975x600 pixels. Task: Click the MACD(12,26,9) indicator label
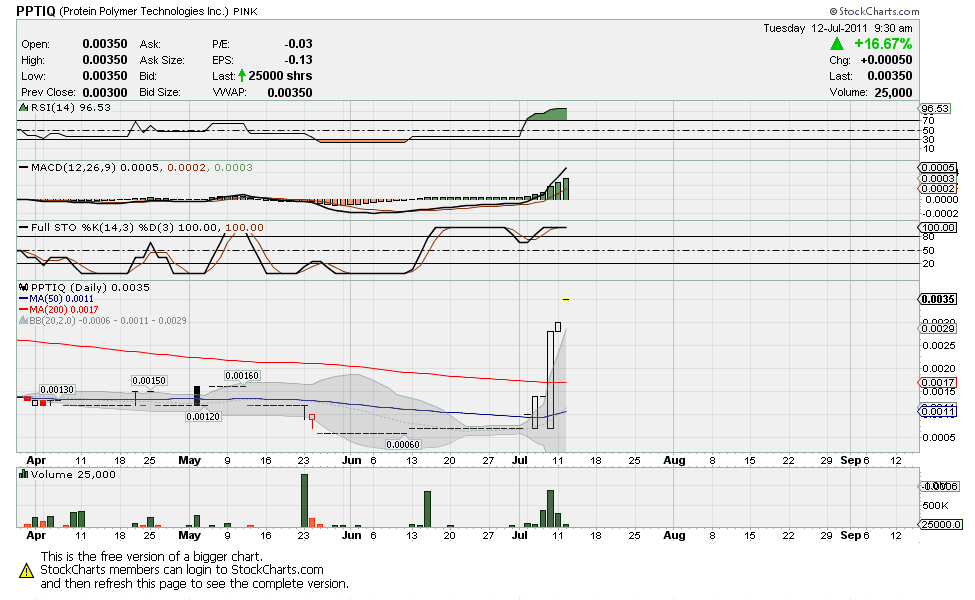(73, 167)
